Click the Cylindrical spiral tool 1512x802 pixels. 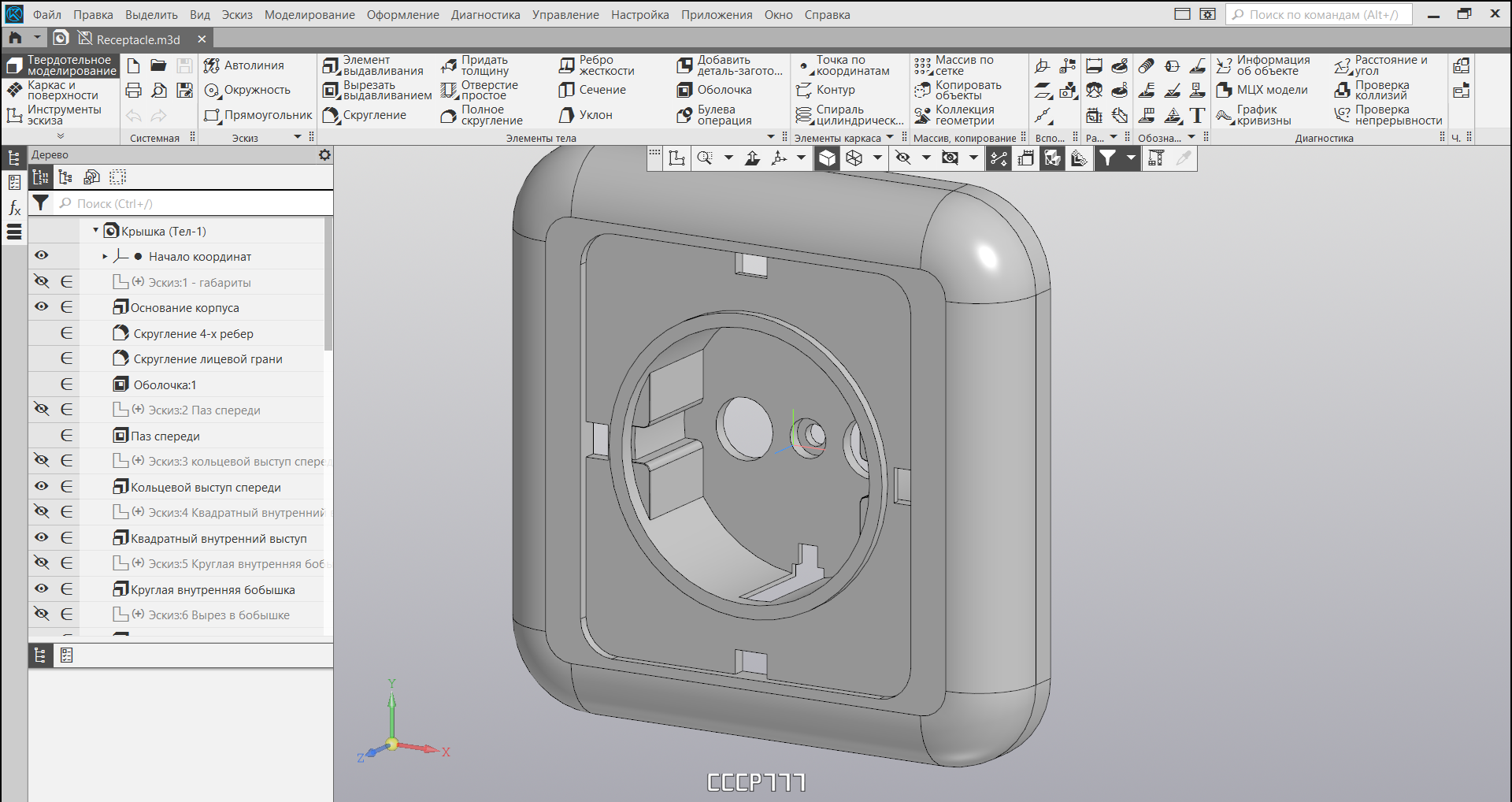pos(850,116)
